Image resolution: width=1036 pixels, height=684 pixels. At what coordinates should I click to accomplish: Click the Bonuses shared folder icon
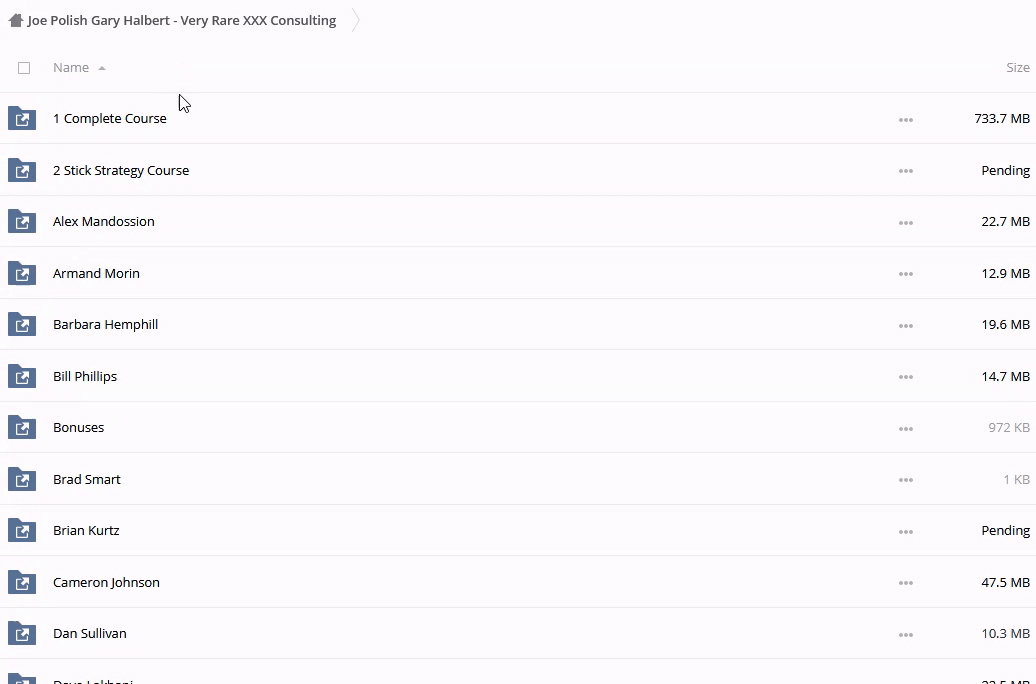(x=22, y=428)
